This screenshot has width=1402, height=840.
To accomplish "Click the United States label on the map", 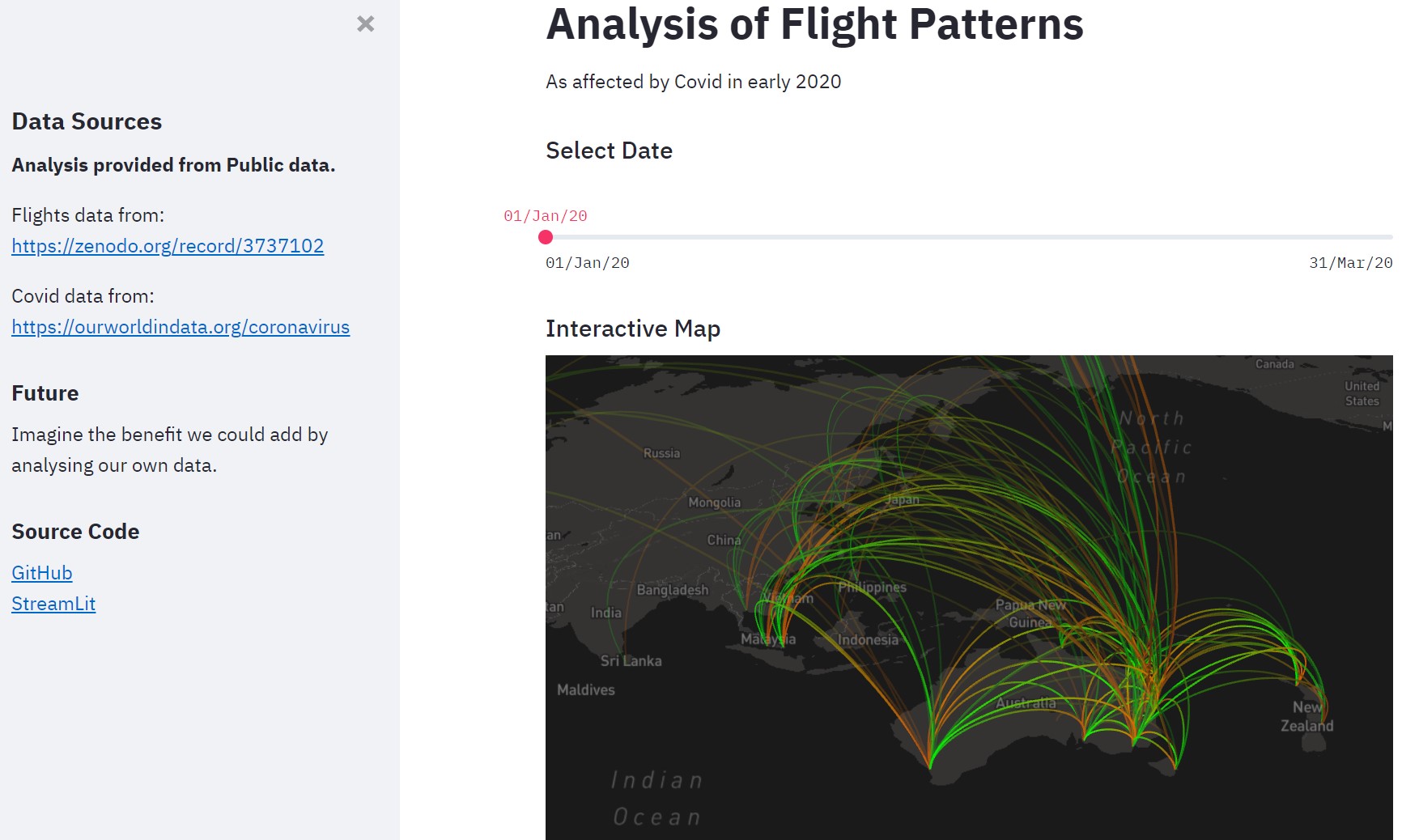I will (x=1362, y=393).
